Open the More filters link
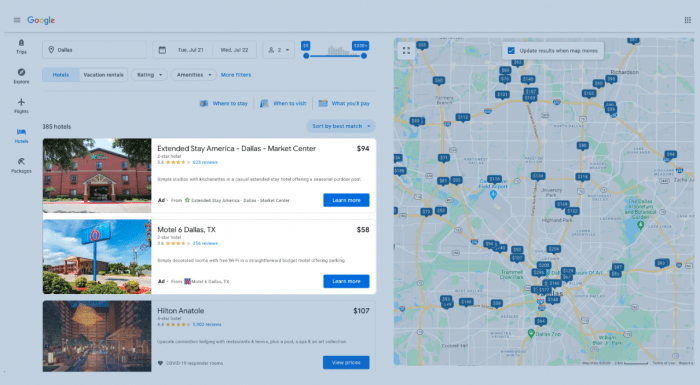 [x=236, y=75]
